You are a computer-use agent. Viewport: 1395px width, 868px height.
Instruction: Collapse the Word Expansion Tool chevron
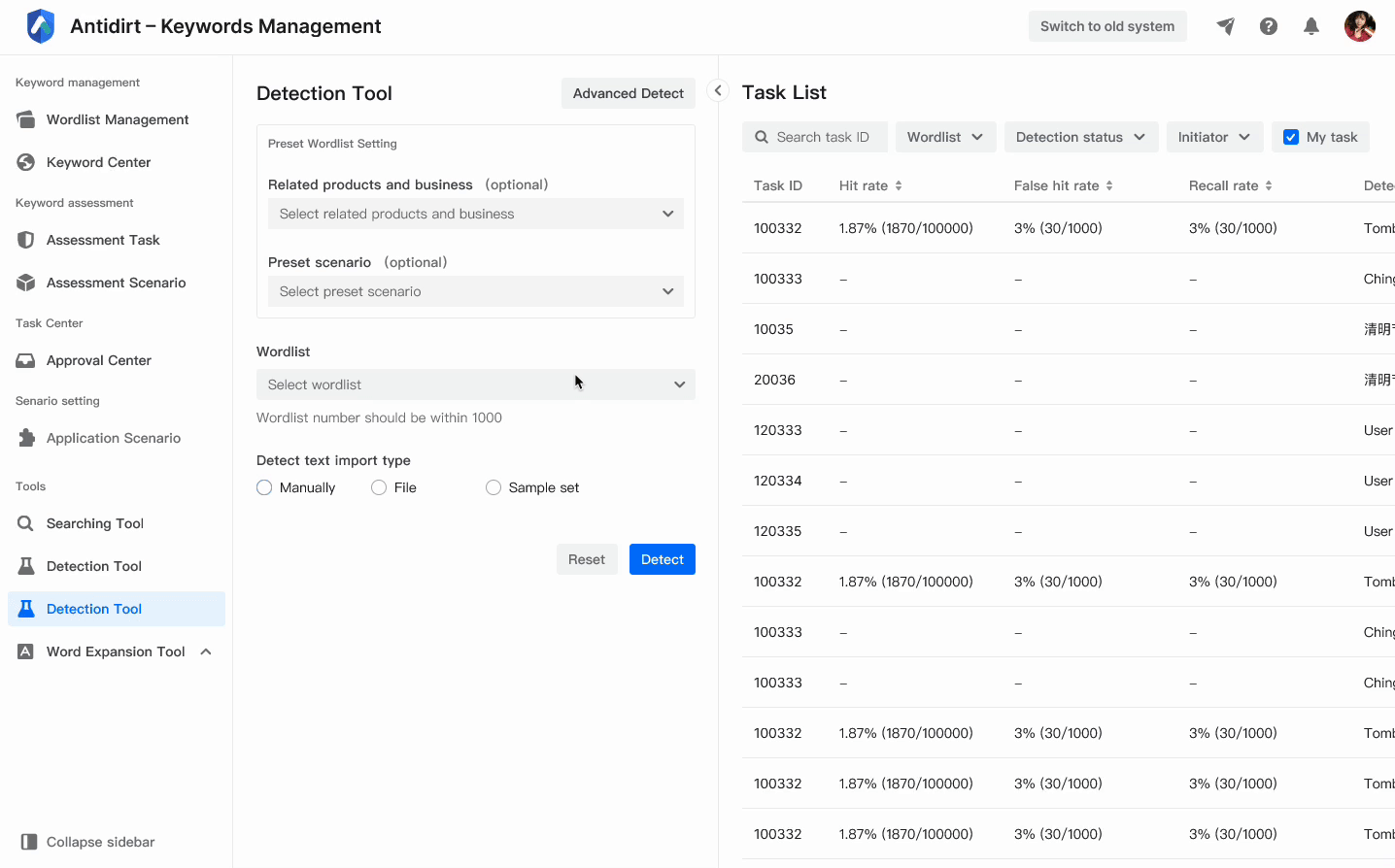(x=206, y=651)
